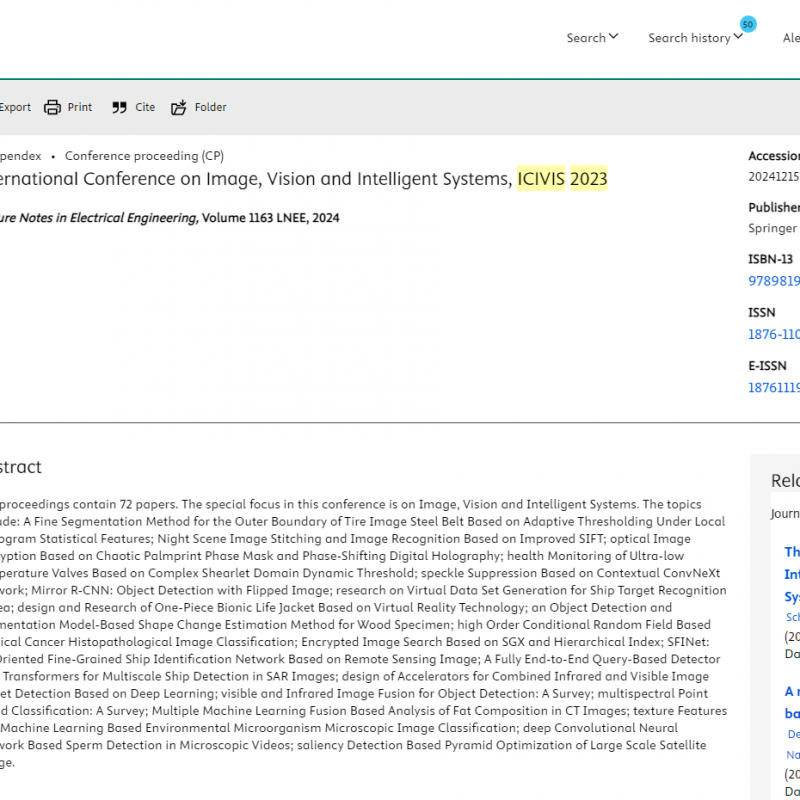Follow the E-ISSN link 18761119
Screen dimensions: 800x800
click(x=773, y=388)
